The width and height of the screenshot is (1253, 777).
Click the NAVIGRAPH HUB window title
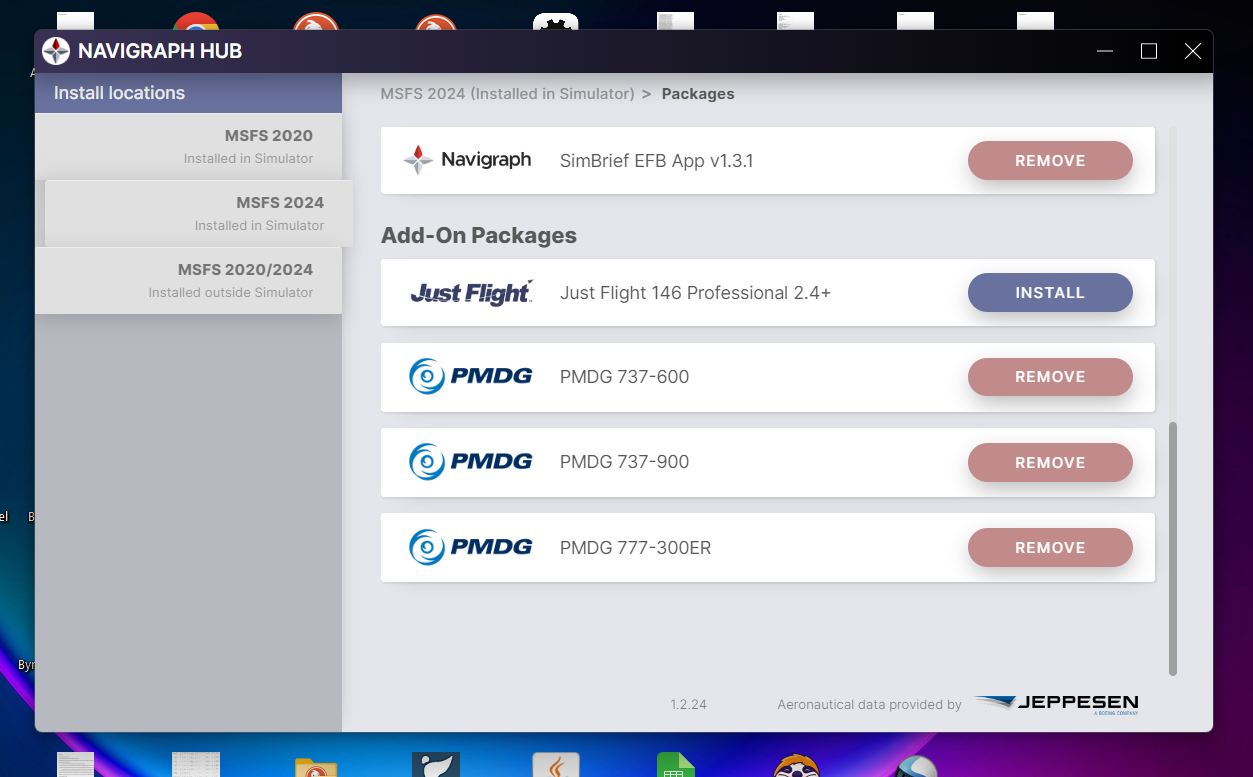pos(160,51)
